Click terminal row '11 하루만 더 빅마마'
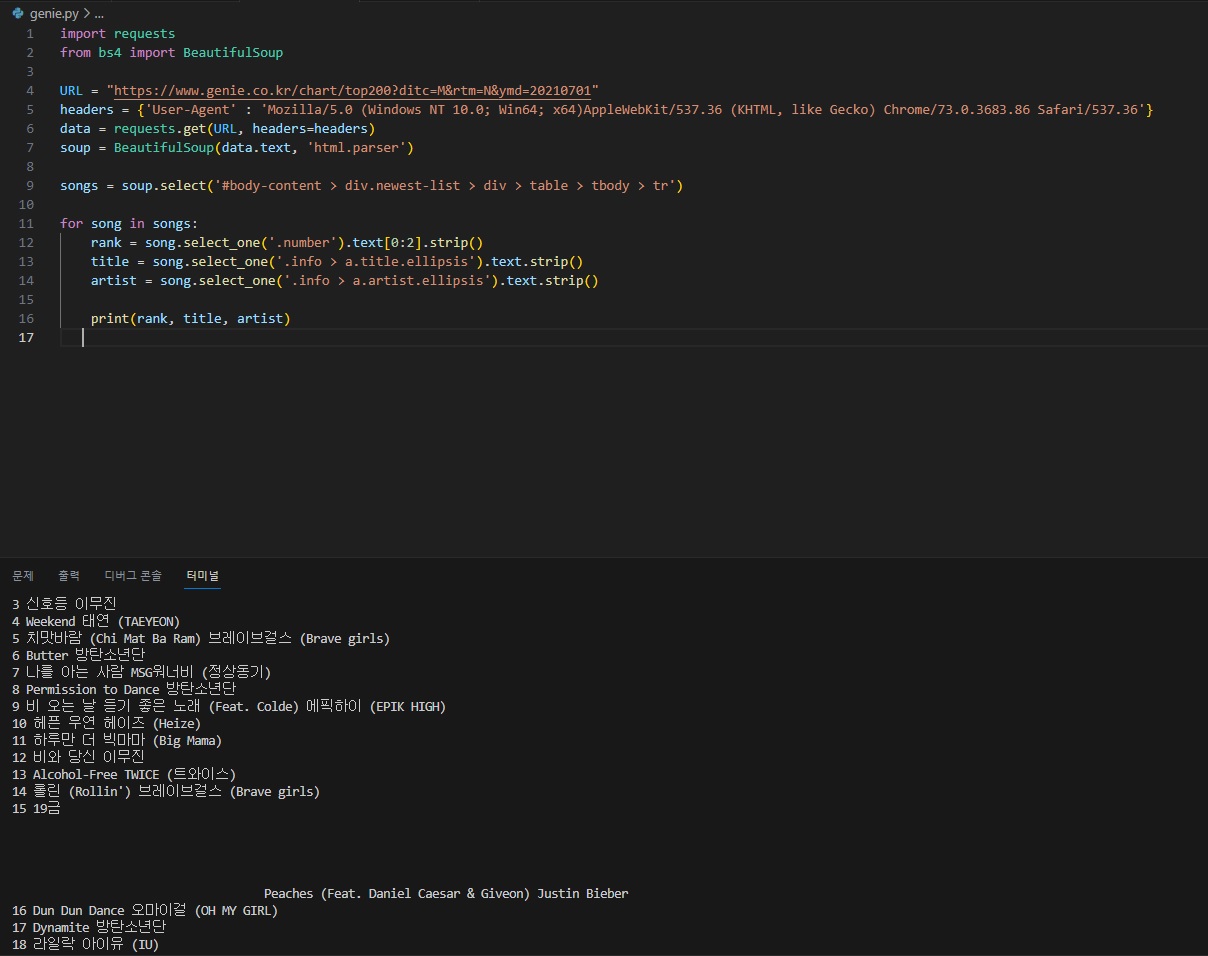Viewport: 1208px width, 956px height. click(x=117, y=740)
